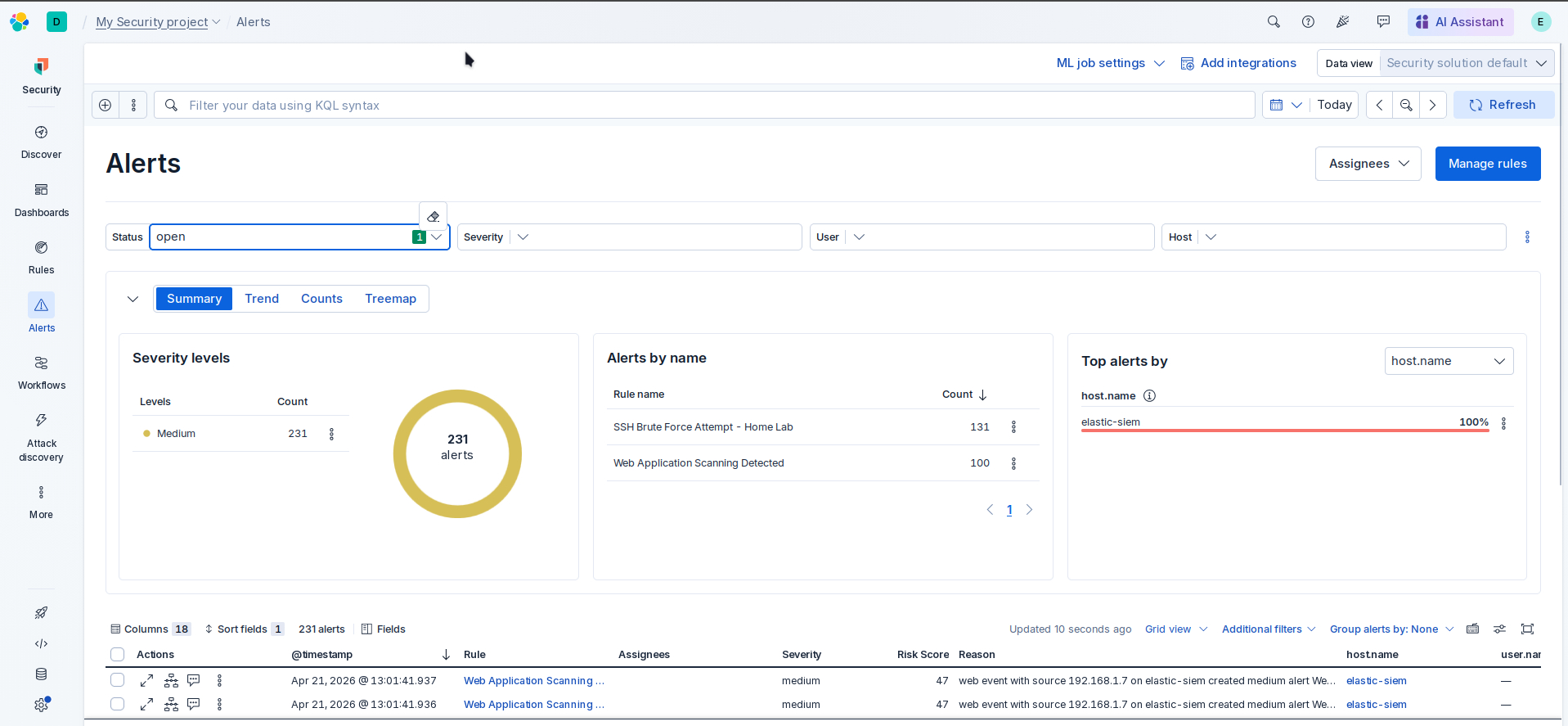Switch to the Trend tab

262,299
